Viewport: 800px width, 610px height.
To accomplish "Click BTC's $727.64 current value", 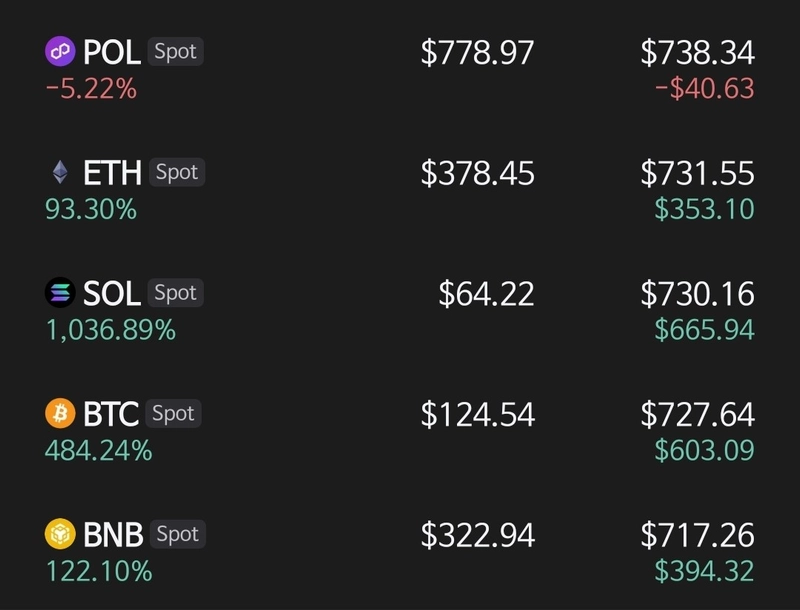I will 697,414.
